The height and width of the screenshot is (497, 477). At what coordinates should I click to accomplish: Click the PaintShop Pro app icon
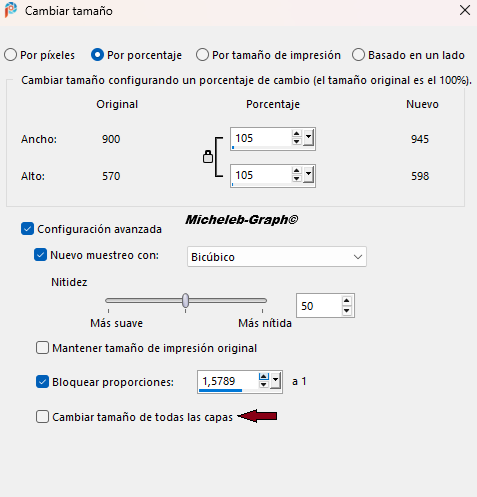11,10
